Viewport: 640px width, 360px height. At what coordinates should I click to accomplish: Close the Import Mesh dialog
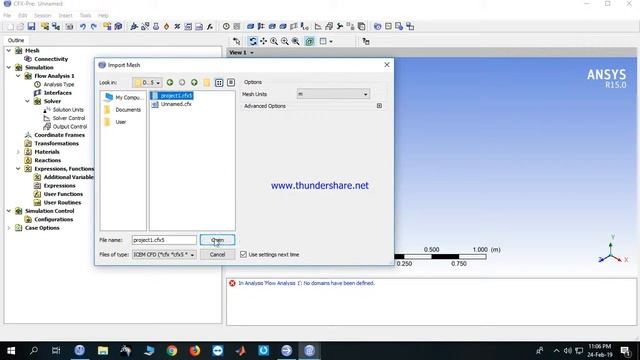(x=387, y=65)
